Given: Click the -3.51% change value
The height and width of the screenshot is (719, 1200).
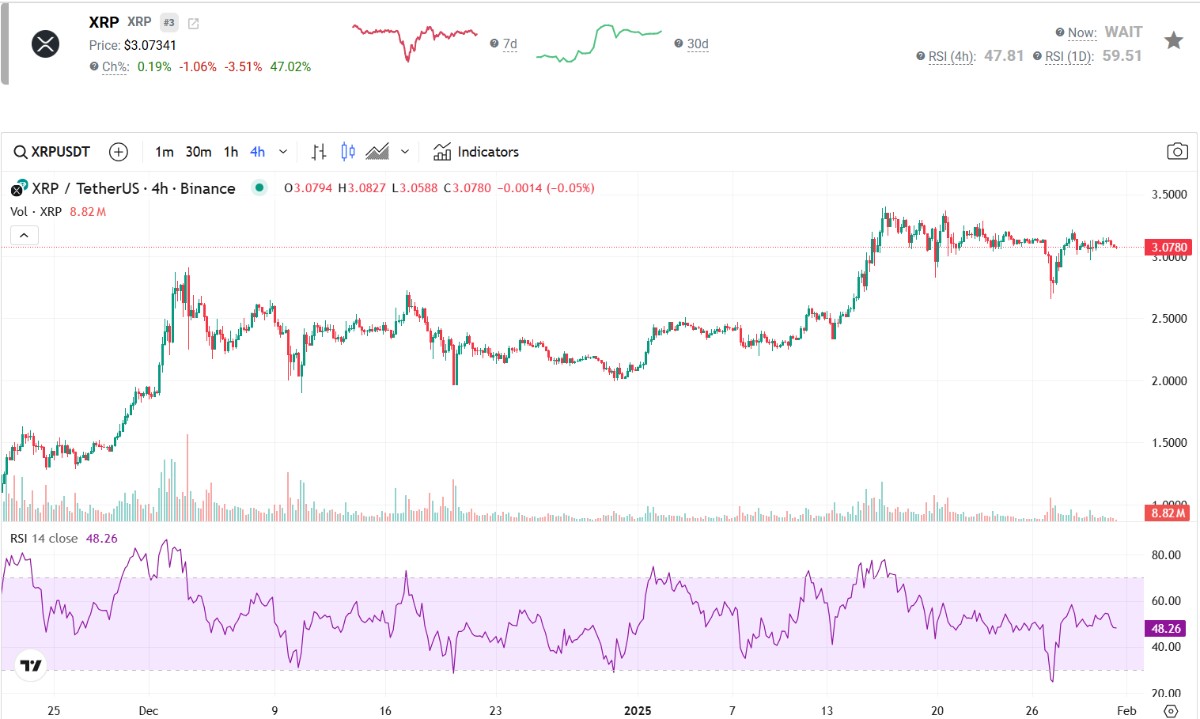Looking at the screenshot, I should [244, 67].
